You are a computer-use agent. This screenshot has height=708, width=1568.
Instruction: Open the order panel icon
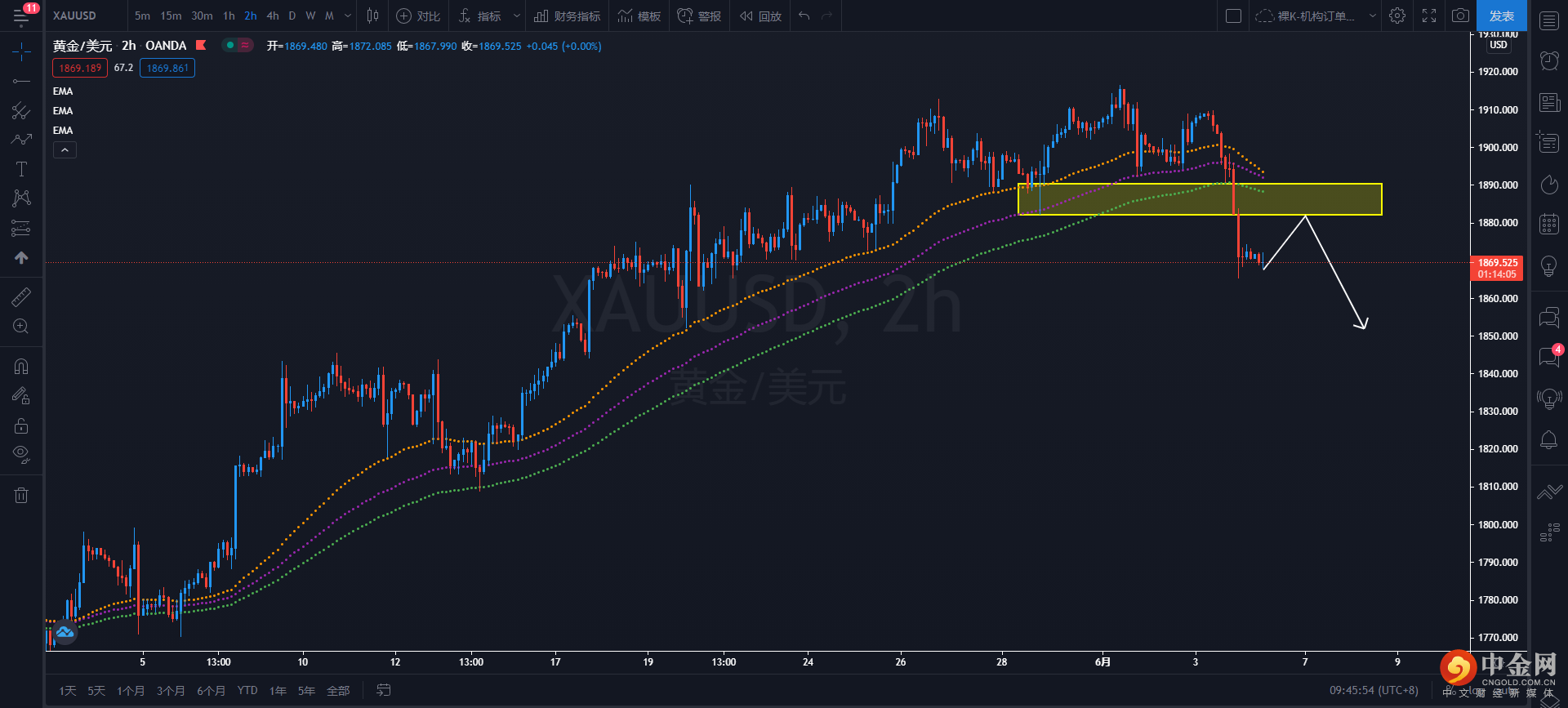tap(1549, 492)
